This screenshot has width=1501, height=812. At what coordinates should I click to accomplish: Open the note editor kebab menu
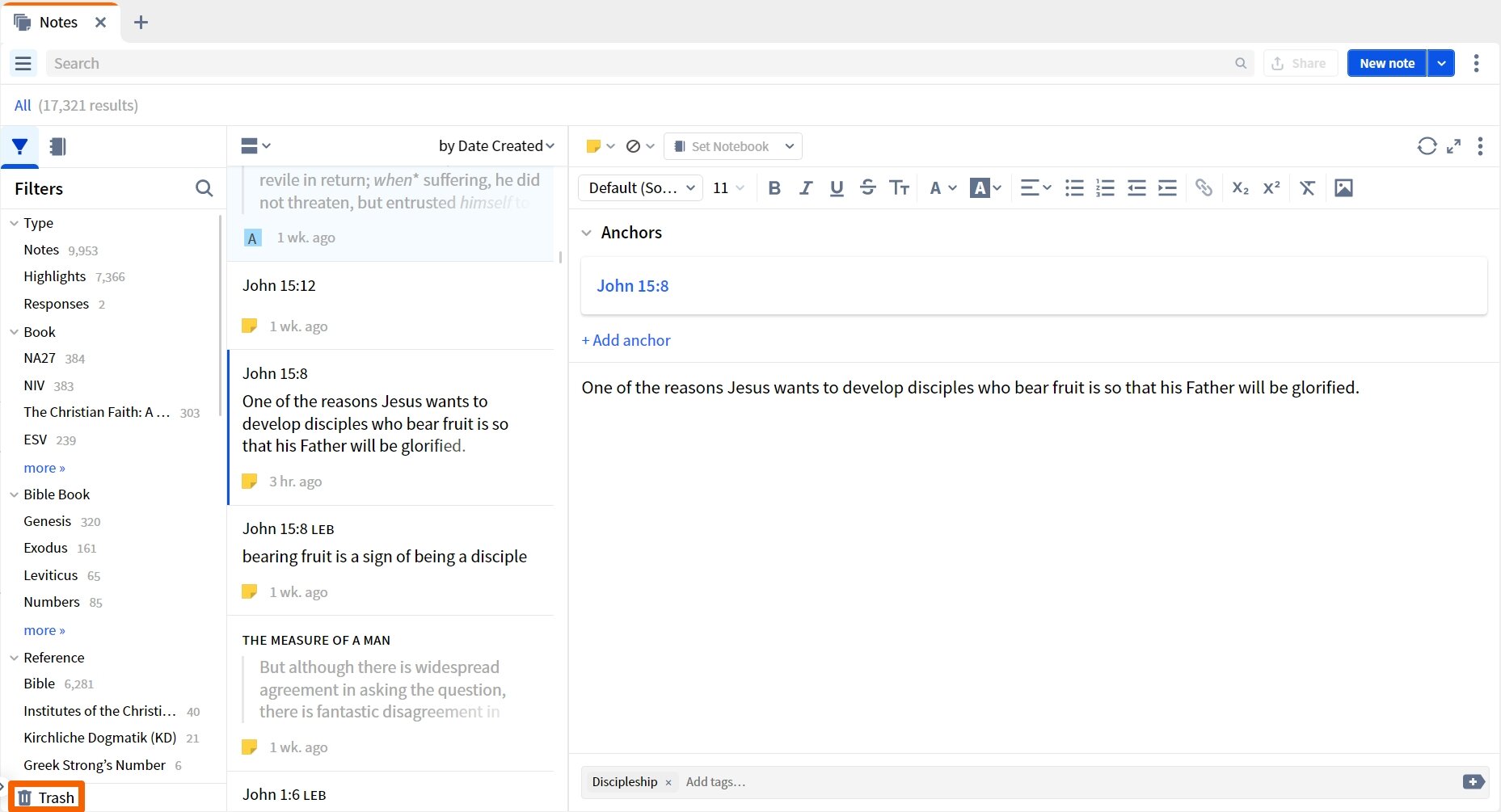[1480, 146]
